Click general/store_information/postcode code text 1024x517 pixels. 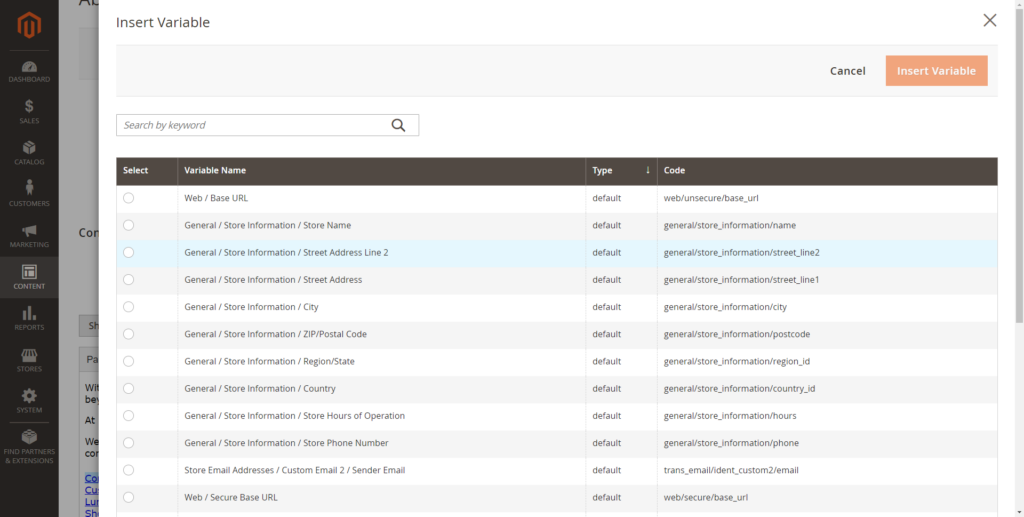(737, 334)
